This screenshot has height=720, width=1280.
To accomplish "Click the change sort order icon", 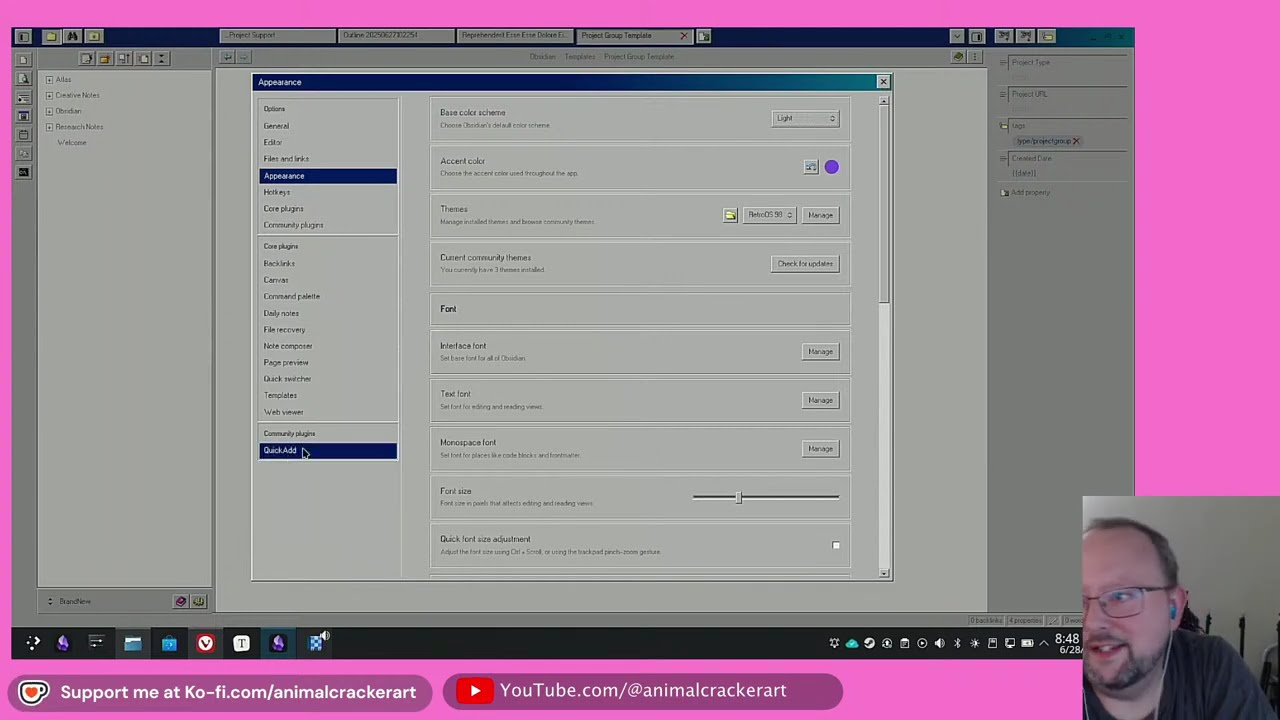I will pos(125,59).
